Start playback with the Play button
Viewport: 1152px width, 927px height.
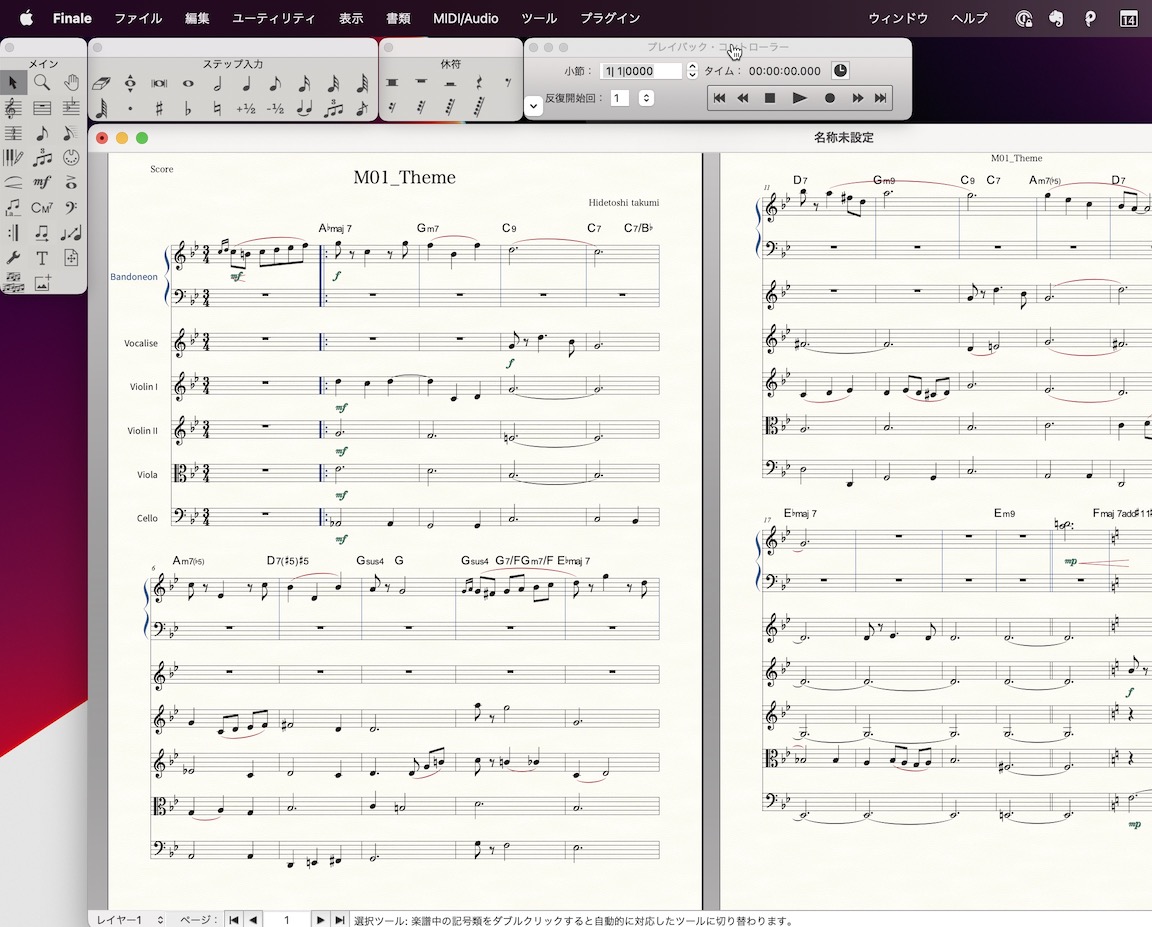point(799,98)
